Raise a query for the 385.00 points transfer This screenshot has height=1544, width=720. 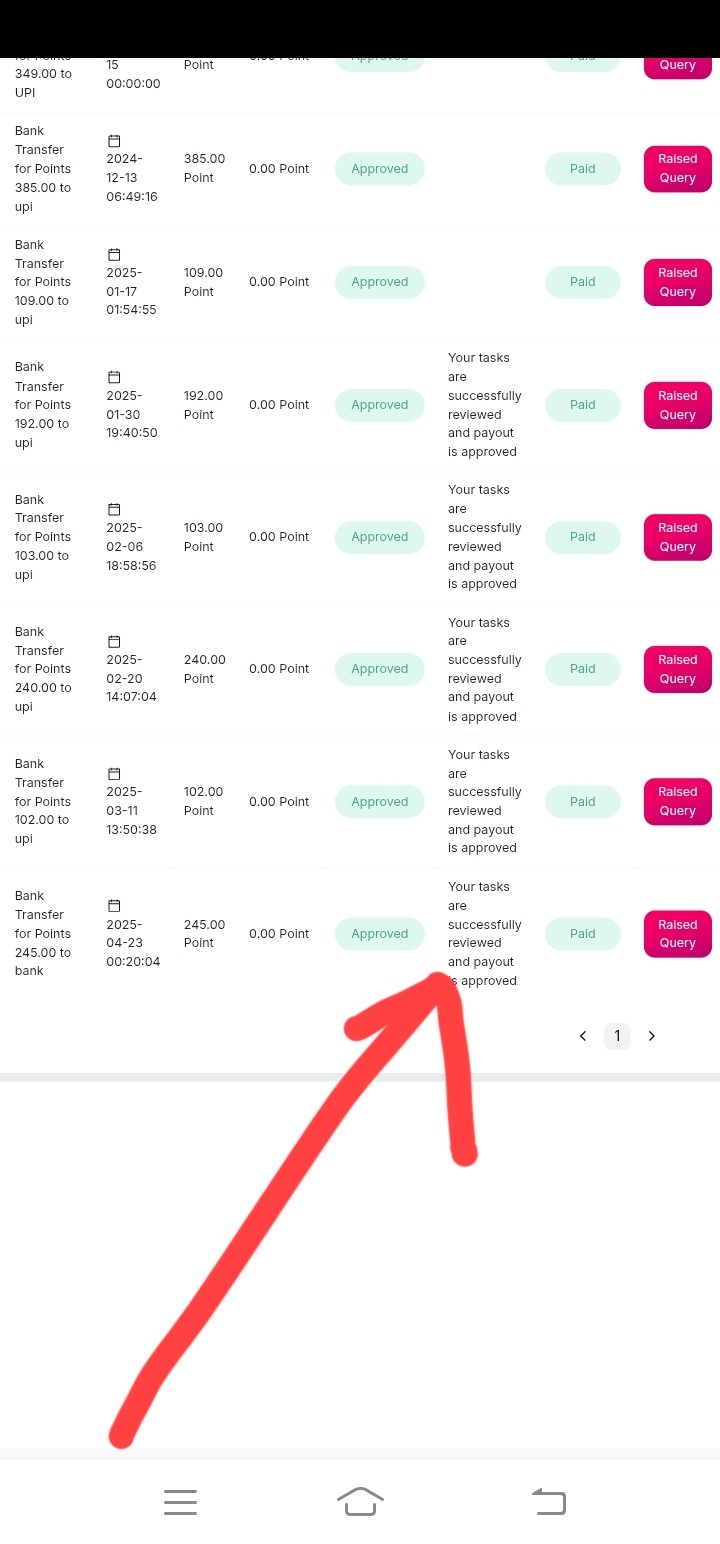(x=677, y=169)
